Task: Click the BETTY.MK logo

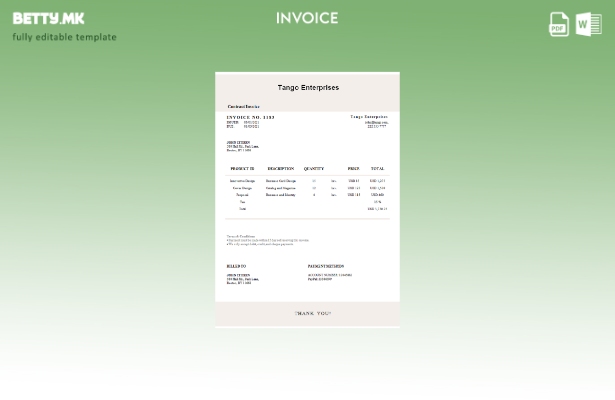Action: click(48, 18)
